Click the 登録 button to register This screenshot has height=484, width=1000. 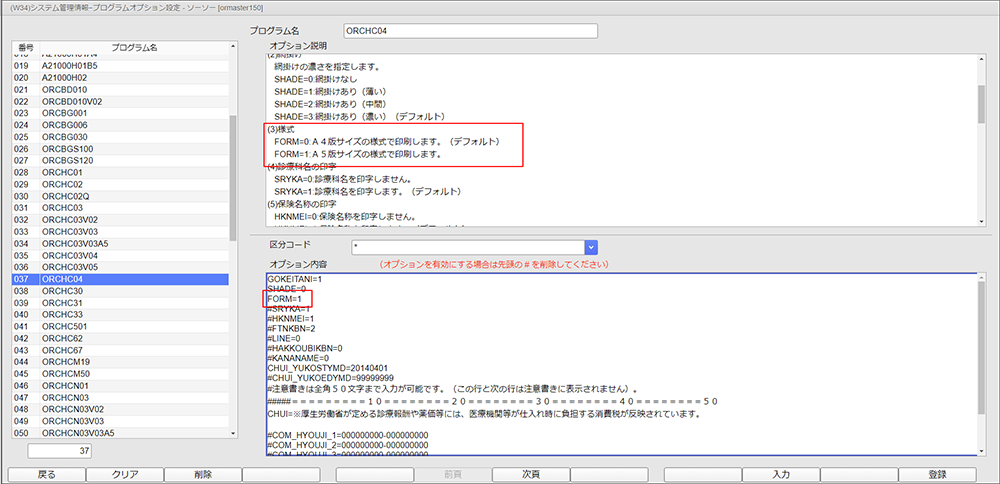(937, 475)
